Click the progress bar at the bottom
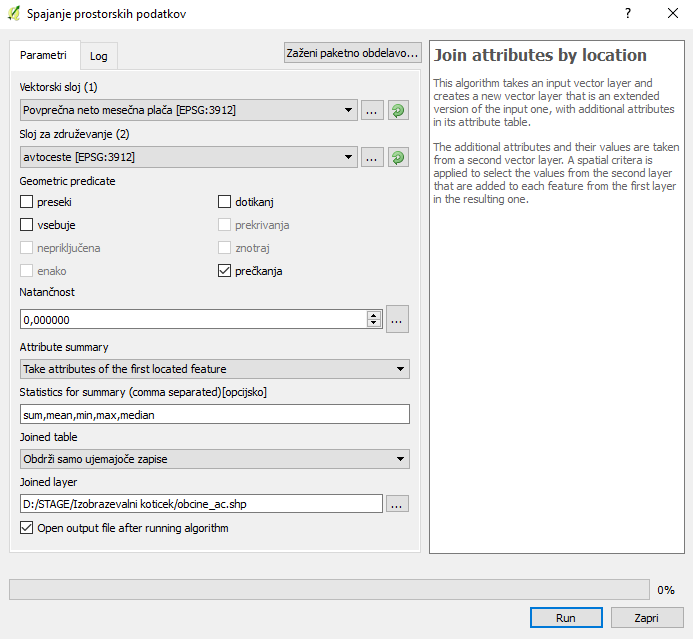Viewport: 693px width, 639px height. click(328, 590)
